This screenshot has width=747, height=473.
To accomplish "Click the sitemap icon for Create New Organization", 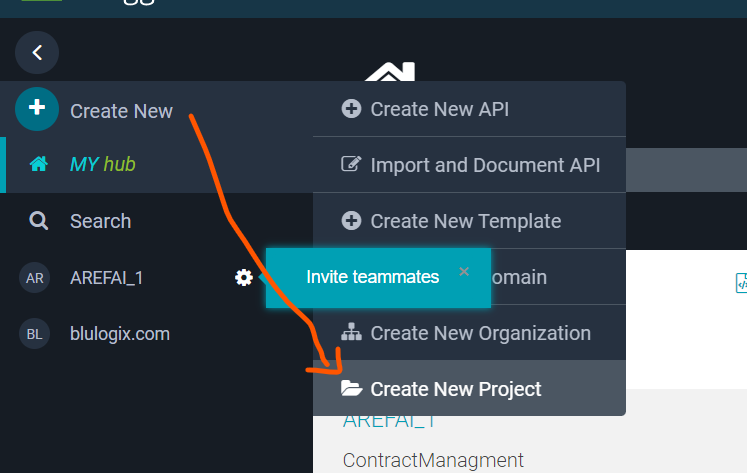I will [351, 333].
